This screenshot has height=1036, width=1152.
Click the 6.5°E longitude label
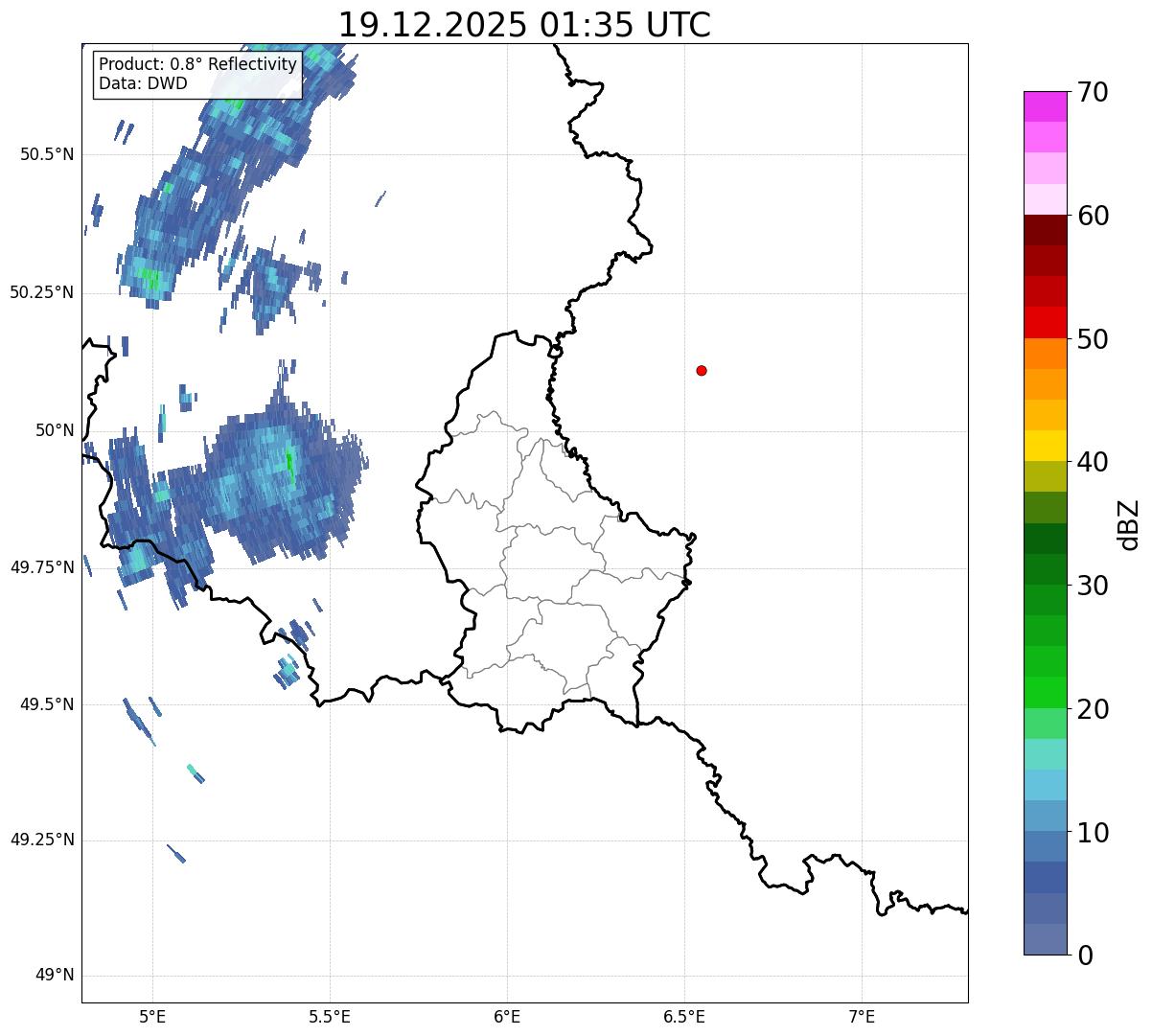tap(684, 1016)
